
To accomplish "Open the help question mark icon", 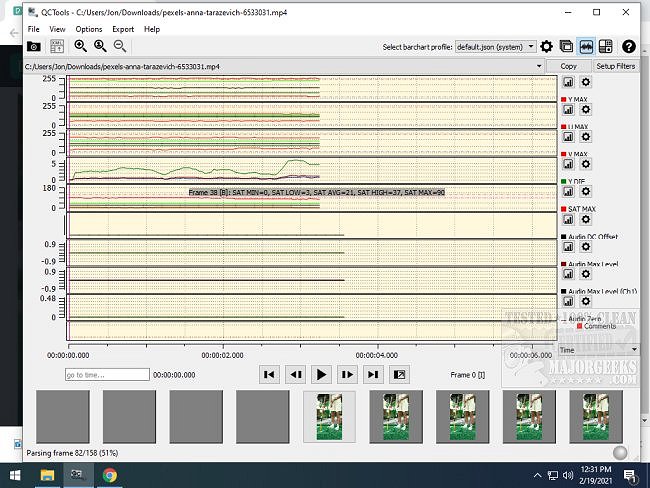I will pyautogui.click(x=628, y=46).
